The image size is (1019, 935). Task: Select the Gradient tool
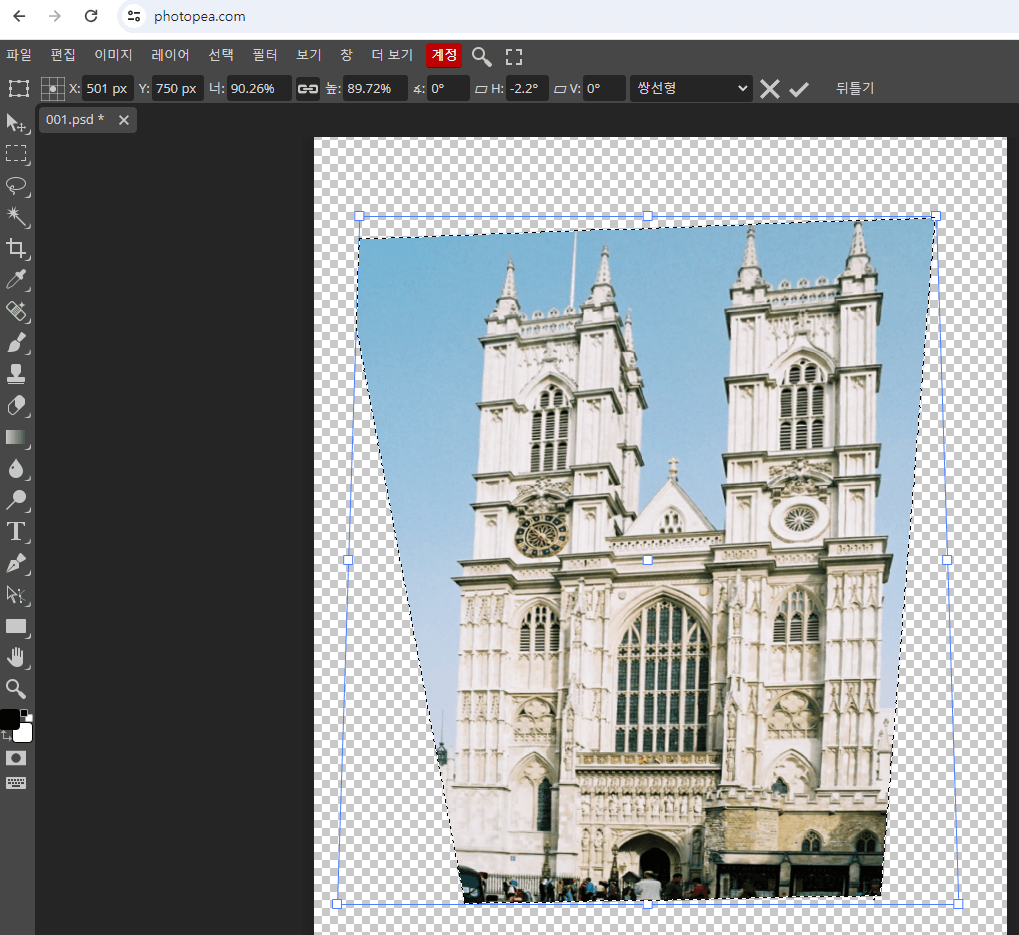click(x=16, y=437)
